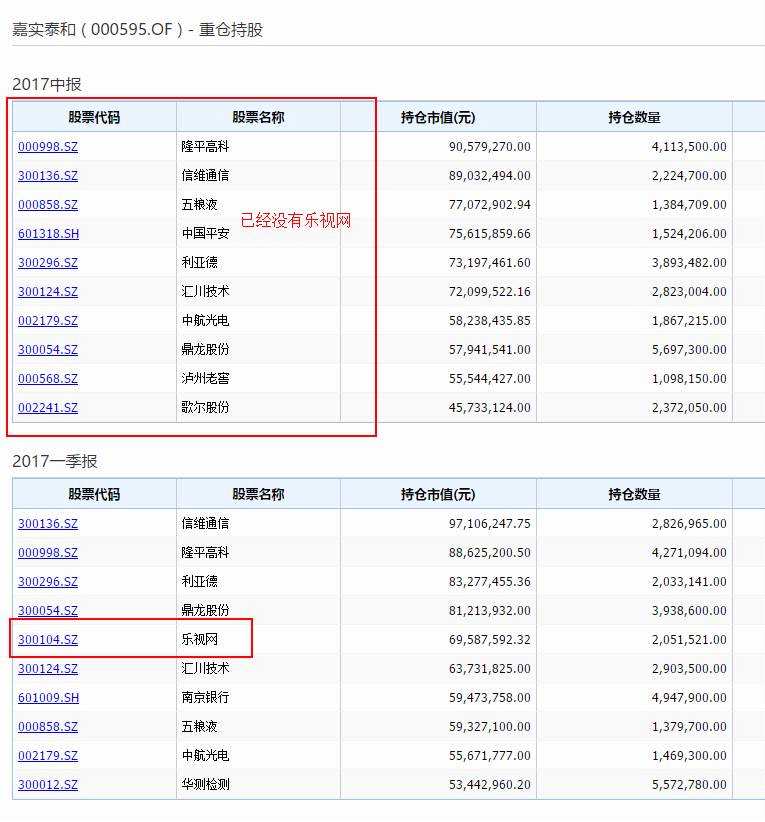Select page title 嘉实泰和 (000595.OF) - 重仓持股
Image resolution: width=765 pixels, height=822 pixels.
[137, 29]
